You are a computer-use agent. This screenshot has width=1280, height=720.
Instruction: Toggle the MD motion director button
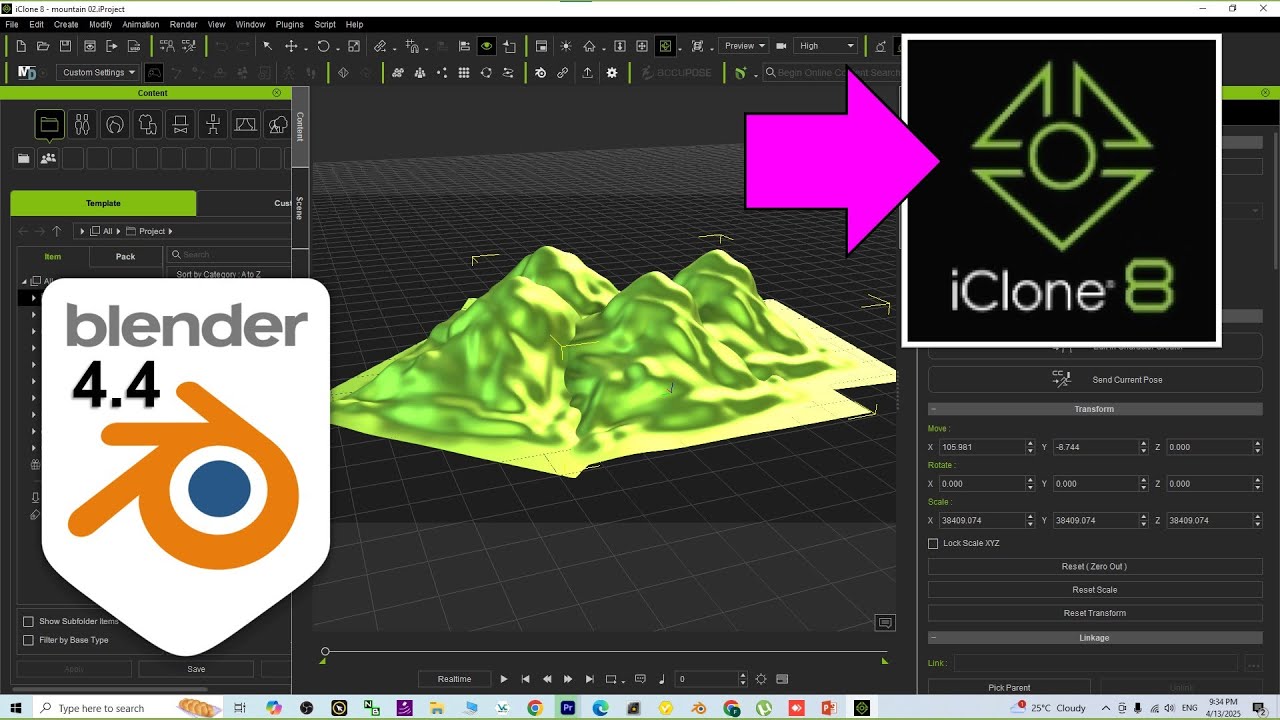click(27, 73)
